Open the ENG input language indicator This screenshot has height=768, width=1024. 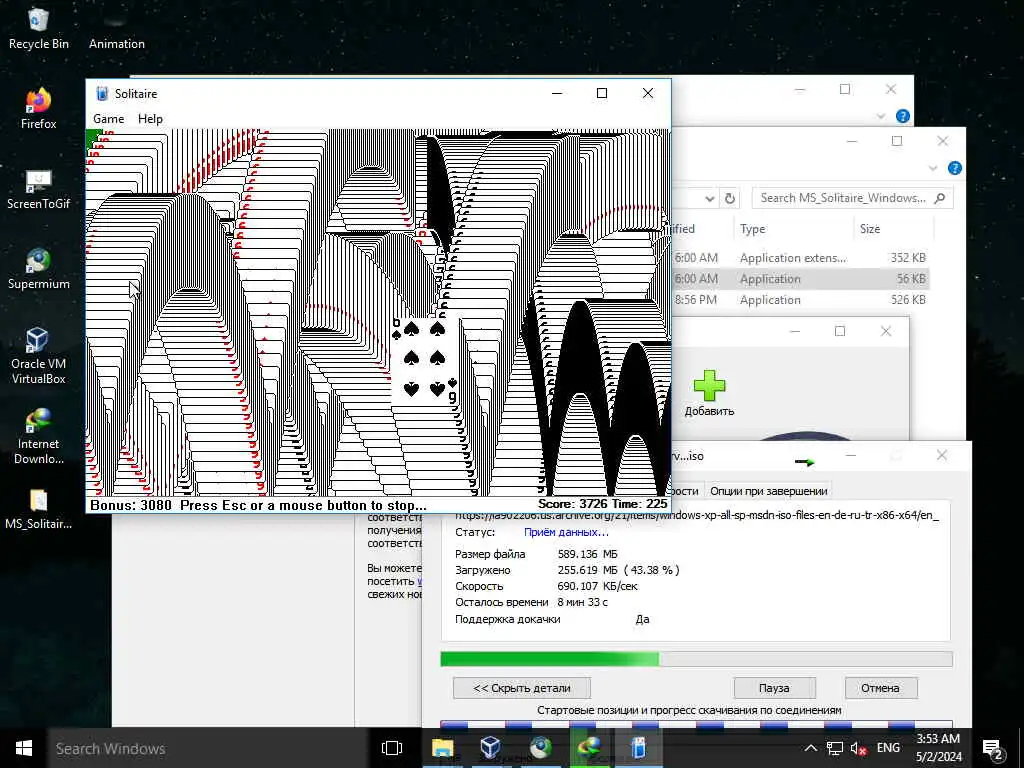888,748
